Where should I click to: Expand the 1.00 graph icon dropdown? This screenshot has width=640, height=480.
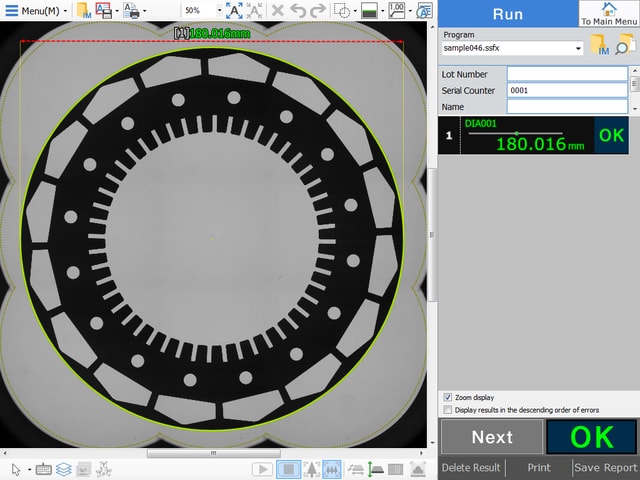[x=410, y=11]
